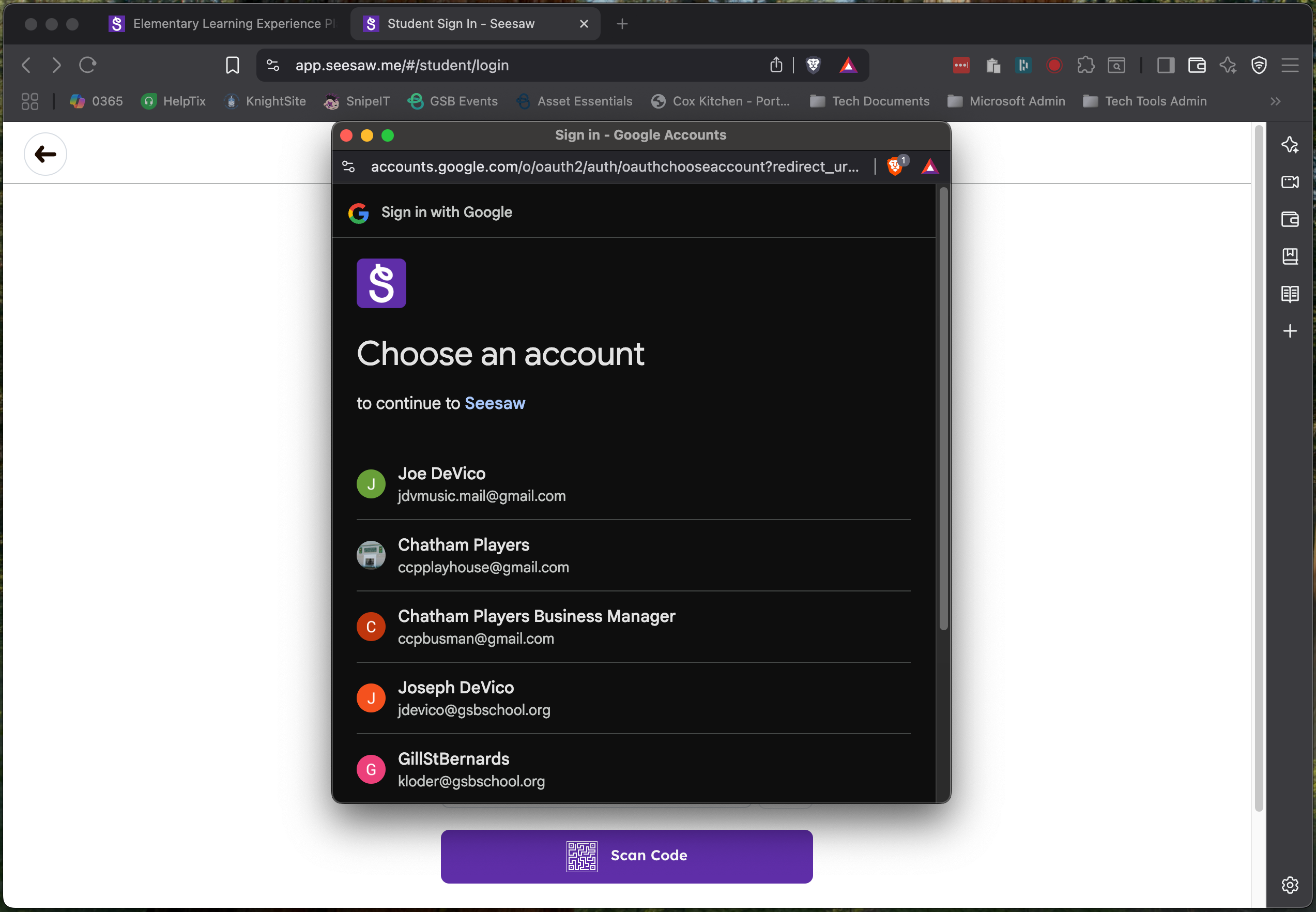This screenshot has height=912, width=1316.
Task: Click the Seesaw link in popup
Action: [495, 403]
